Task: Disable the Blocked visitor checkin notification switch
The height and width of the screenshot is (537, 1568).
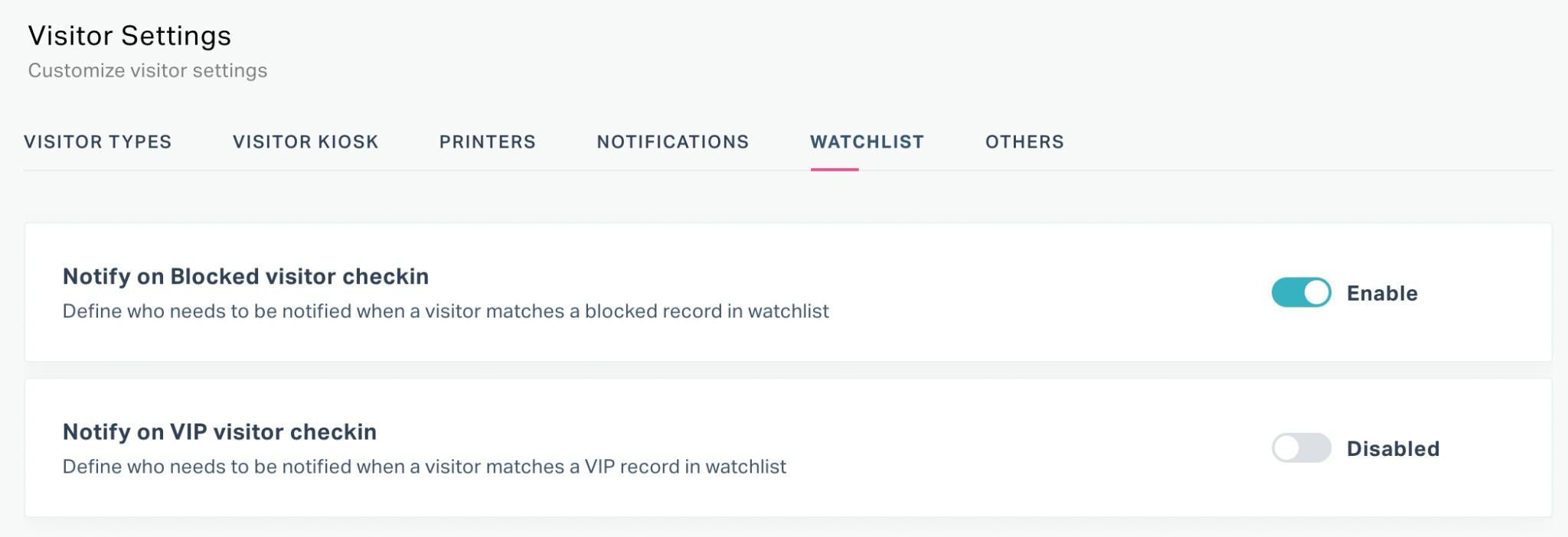Action: pyautogui.click(x=1302, y=293)
